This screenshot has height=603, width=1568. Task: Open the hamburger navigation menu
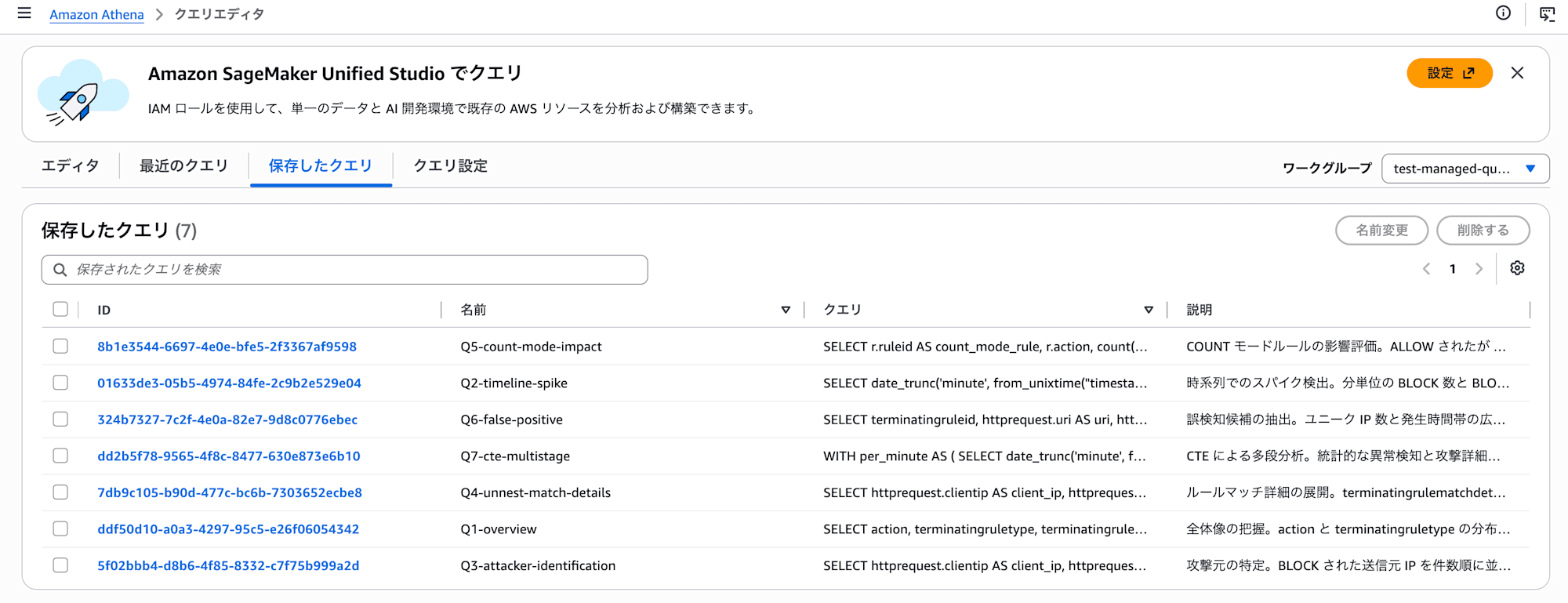pos(24,13)
